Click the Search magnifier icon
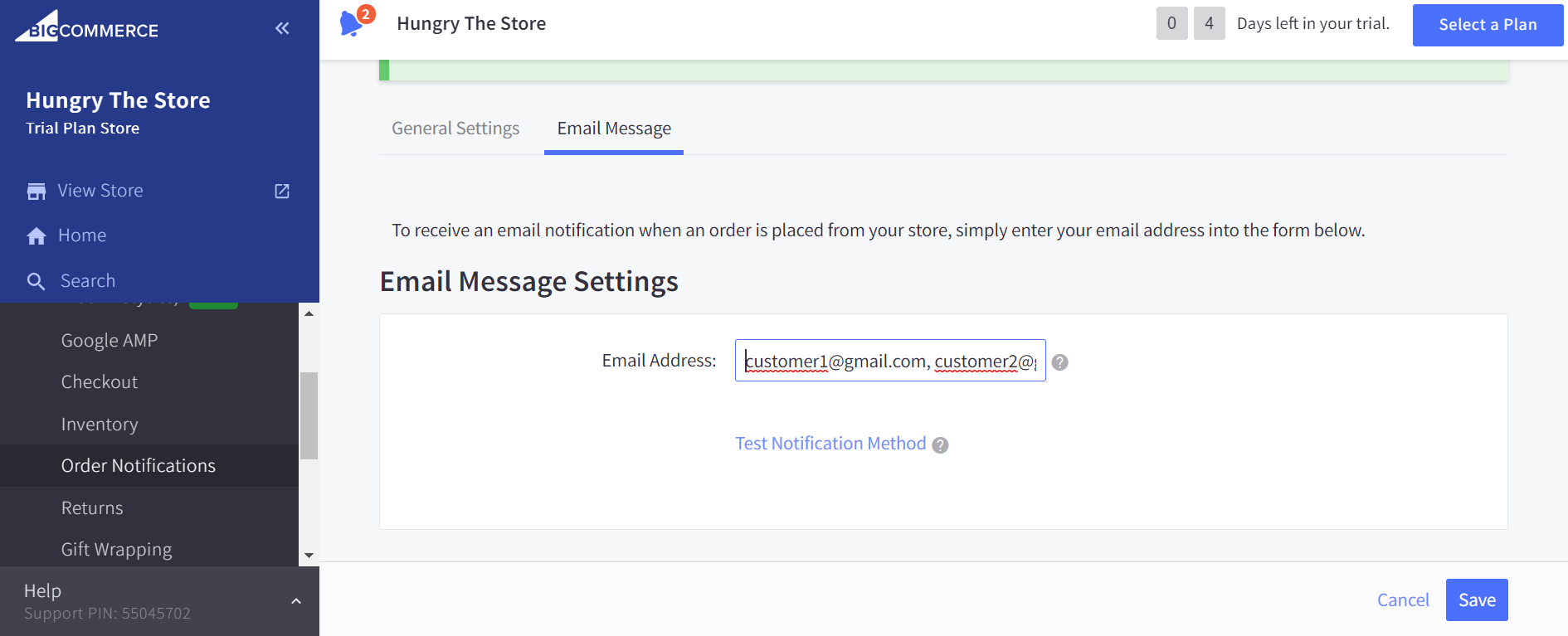 [36, 282]
